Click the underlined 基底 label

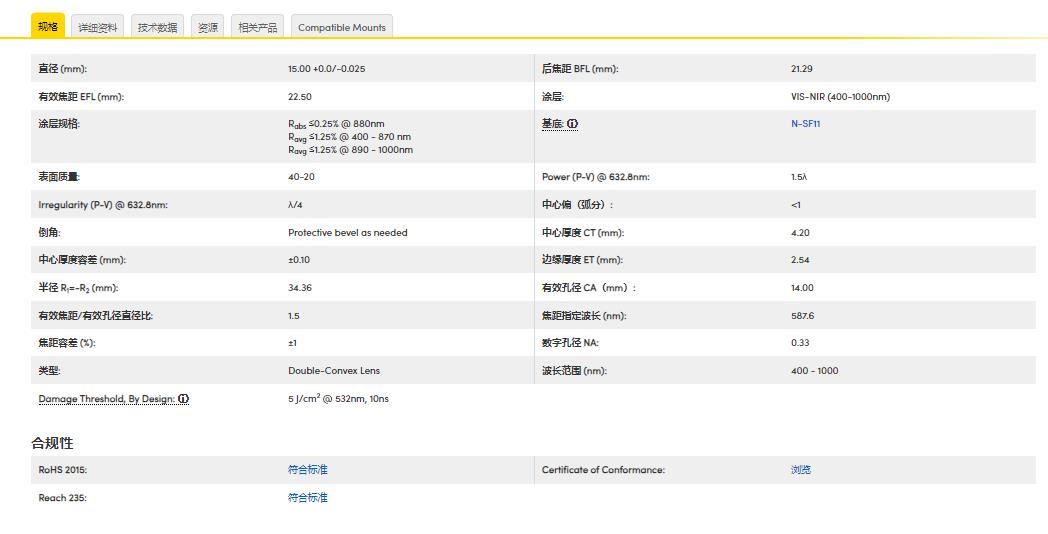(552, 124)
